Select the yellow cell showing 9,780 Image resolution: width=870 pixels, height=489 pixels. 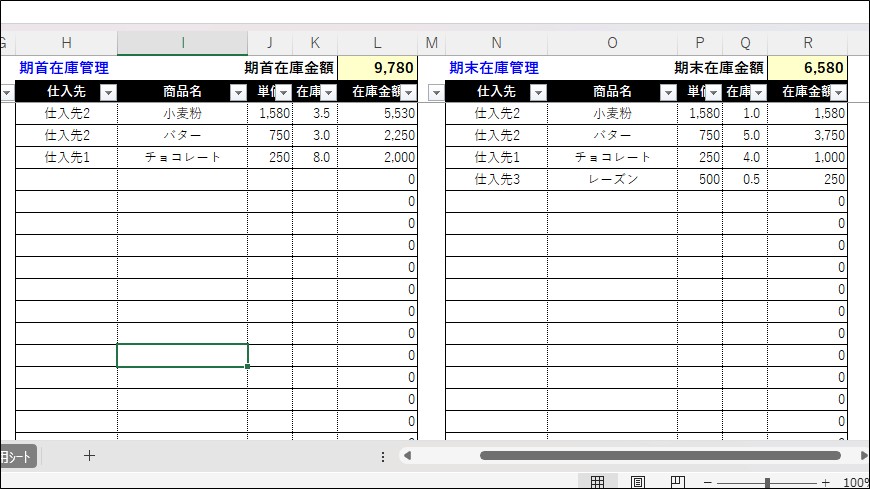pyautogui.click(x=377, y=68)
